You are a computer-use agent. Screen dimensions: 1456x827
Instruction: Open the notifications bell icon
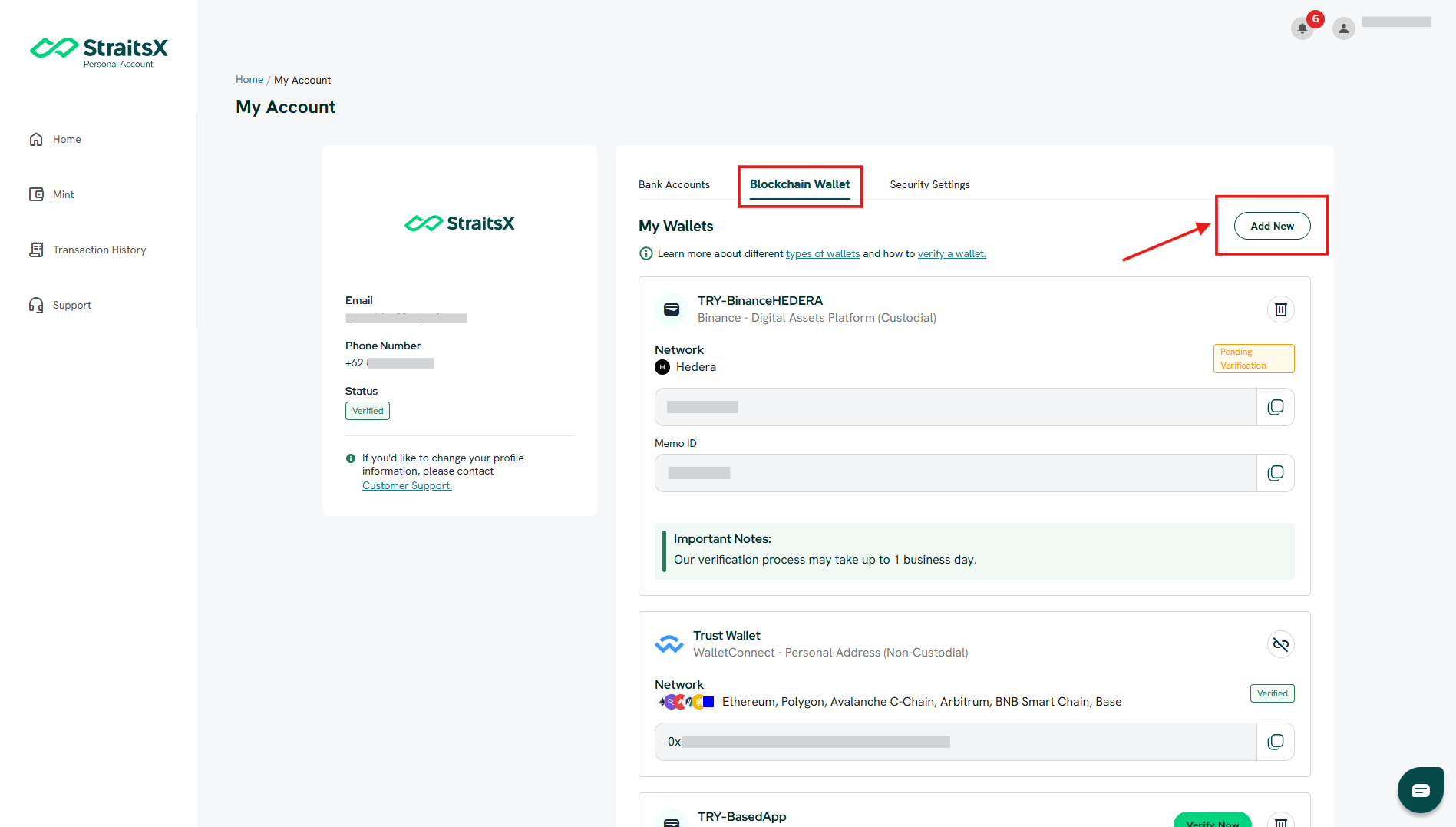pyautogui.click(x=1302, y=28)
